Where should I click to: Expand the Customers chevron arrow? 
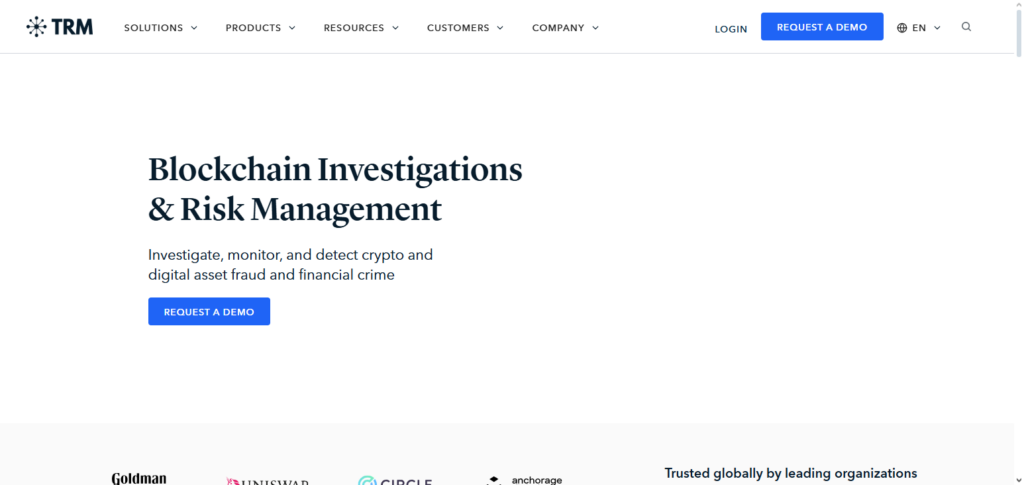(x=500, y=28)
